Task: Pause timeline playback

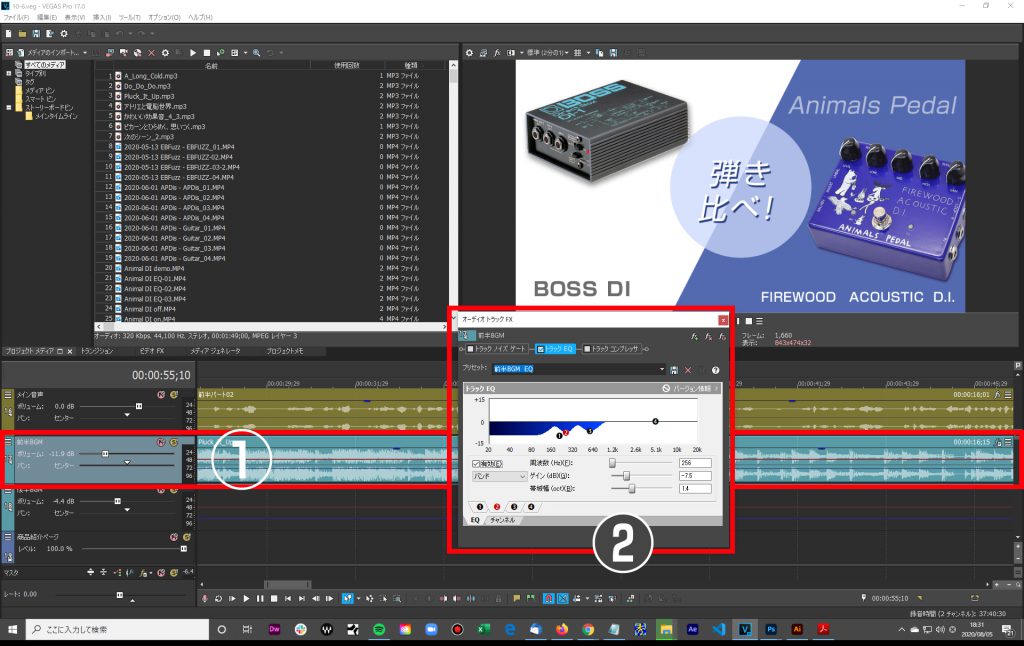Action: pyautogui.click(x=260, y=598)
